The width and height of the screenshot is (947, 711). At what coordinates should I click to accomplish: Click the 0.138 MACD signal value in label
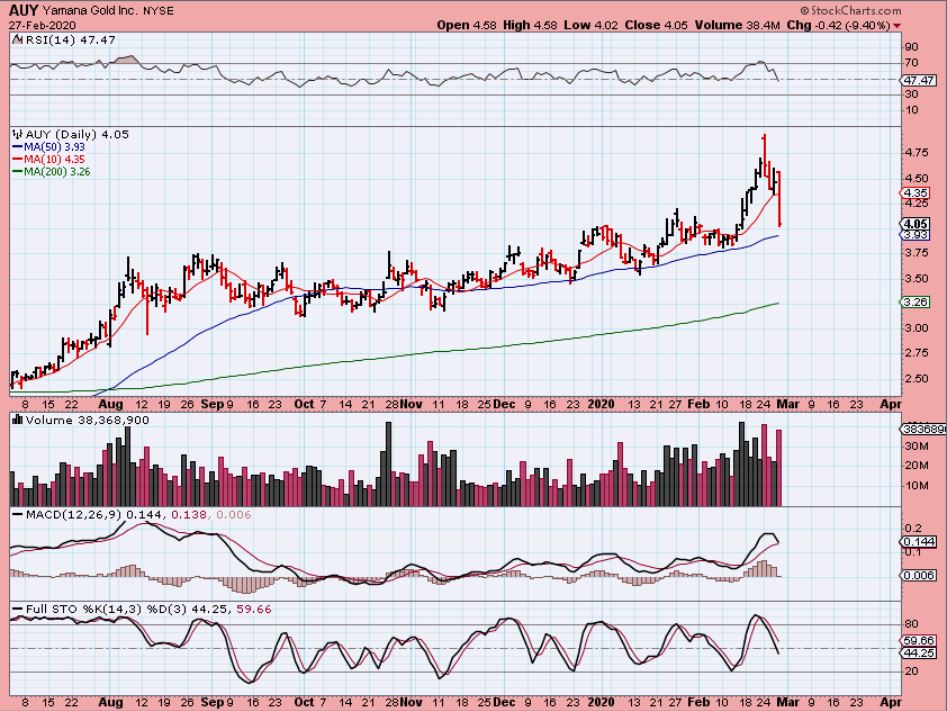pos(189,515)
